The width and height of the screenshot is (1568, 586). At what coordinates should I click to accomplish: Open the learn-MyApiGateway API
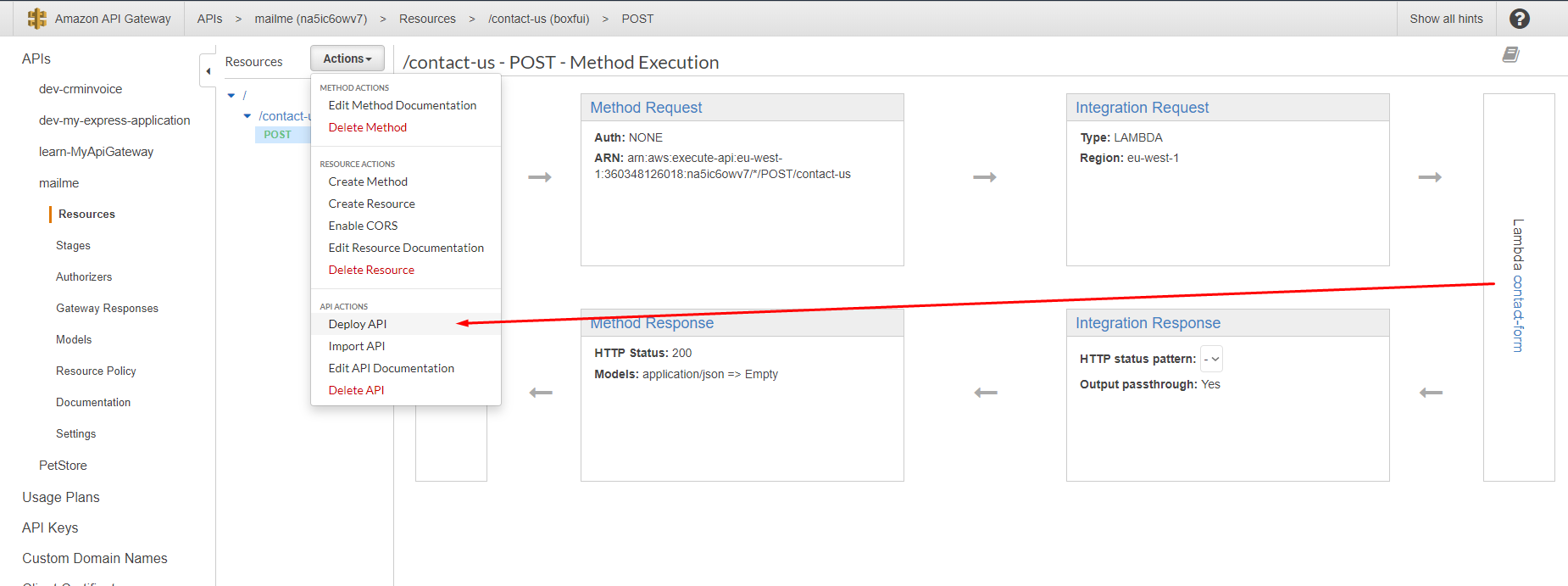96,152
